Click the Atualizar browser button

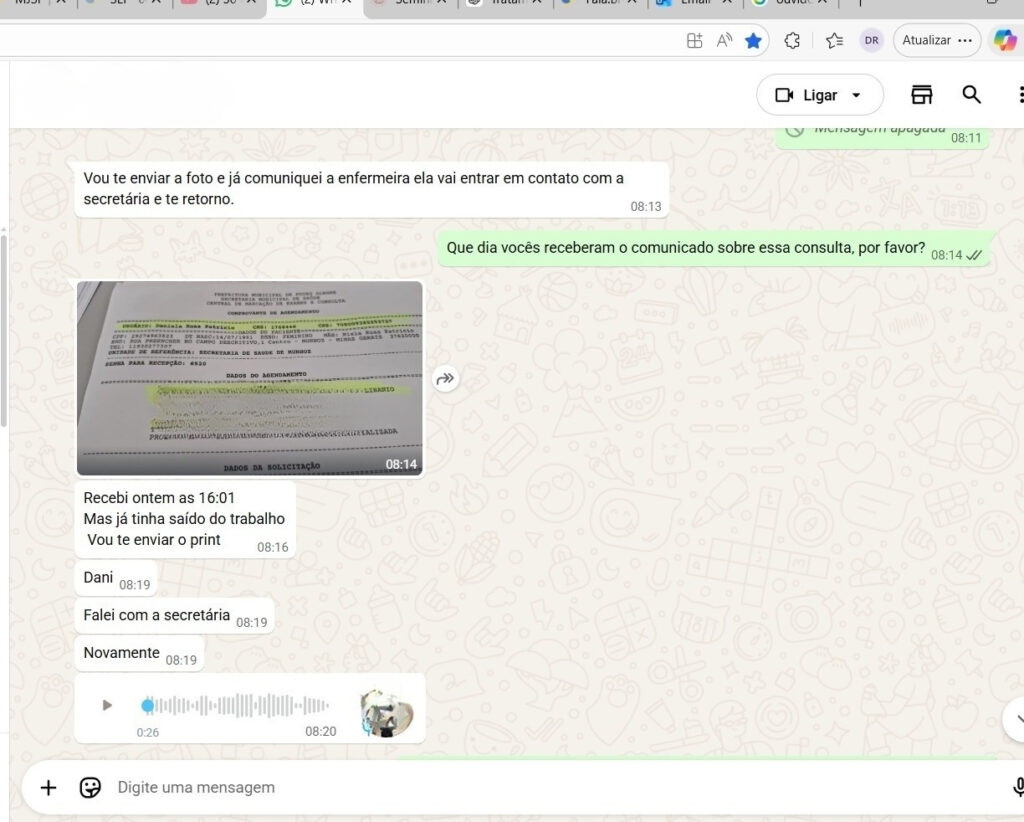[x=926, y=41]
